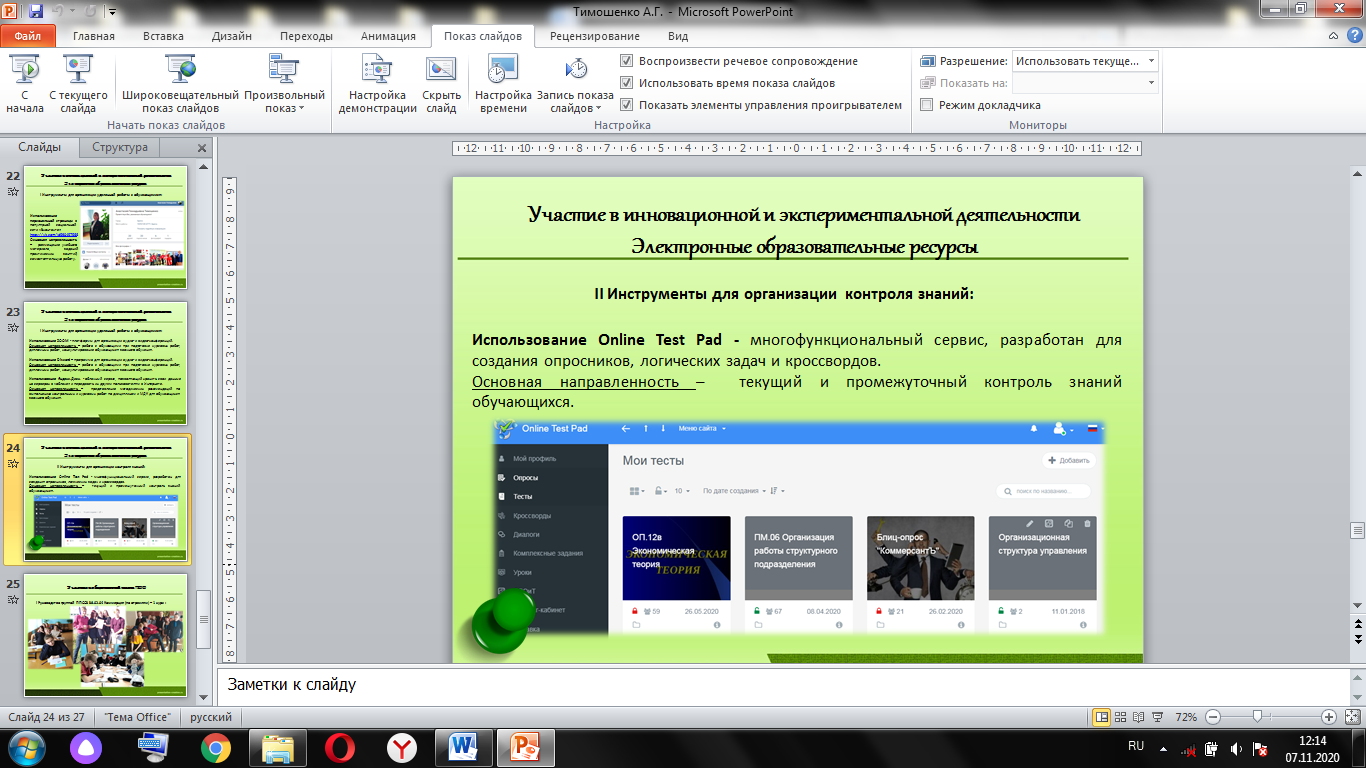Open Customize Quick Access Toolbar dropdown
Screen dimensions: 1366x768
pos(111,13)
